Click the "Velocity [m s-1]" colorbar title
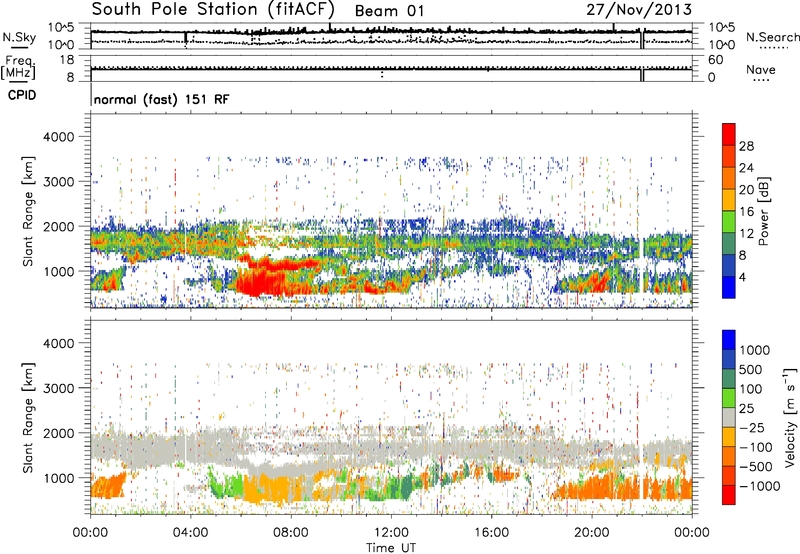The width and height of the screenshot is (800, 554). click(790, 417)
